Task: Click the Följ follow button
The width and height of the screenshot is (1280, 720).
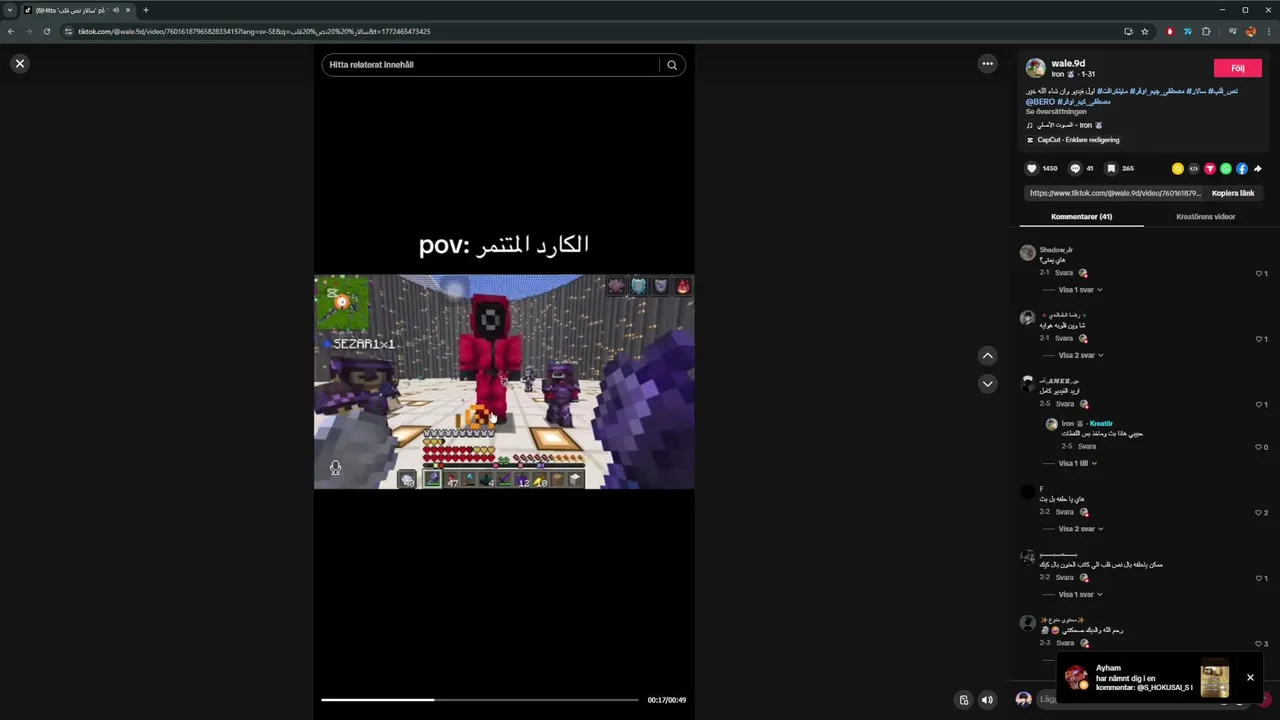Action: coord(1237,68)
